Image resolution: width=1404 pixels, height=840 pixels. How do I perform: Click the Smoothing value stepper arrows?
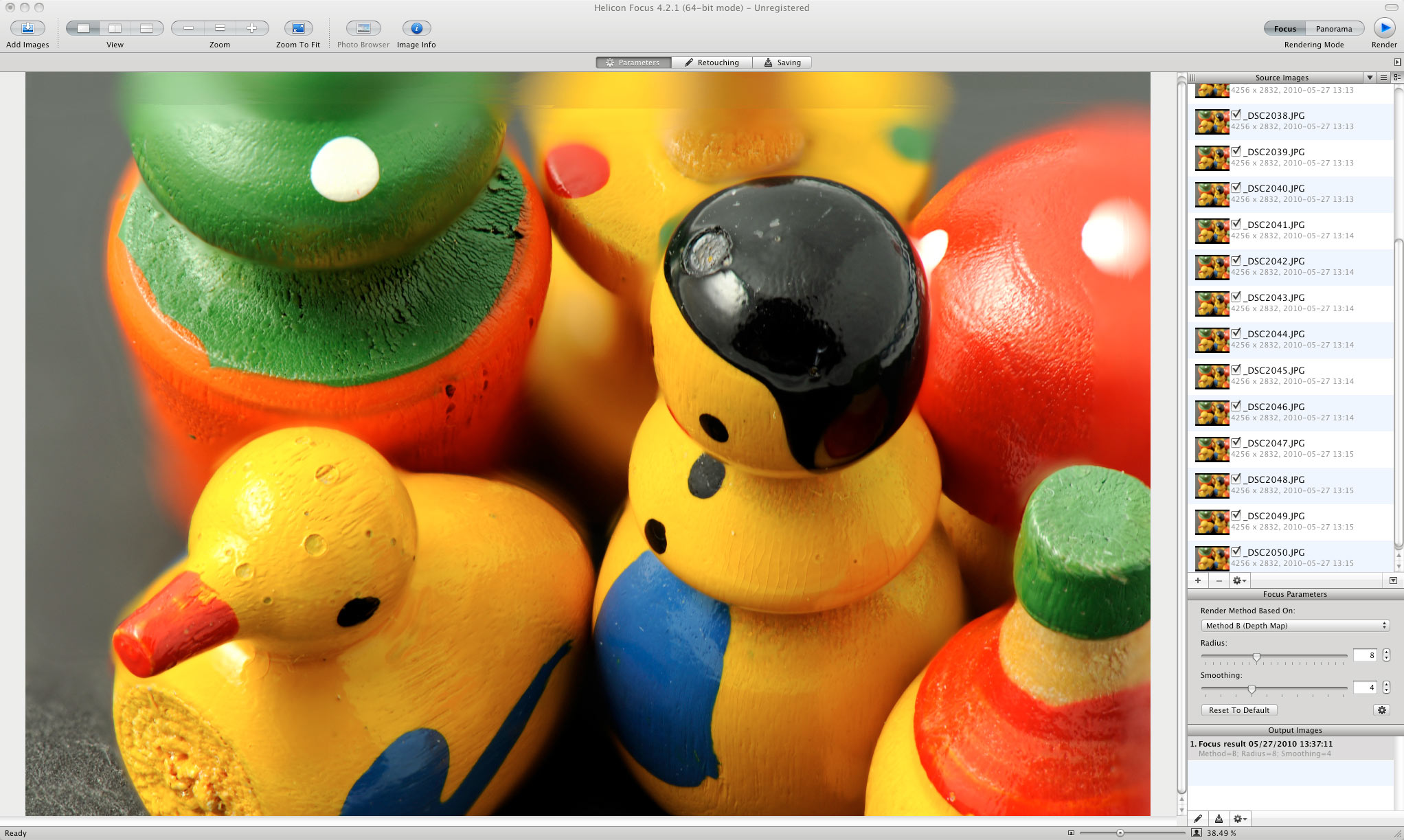click(1386, 688)
